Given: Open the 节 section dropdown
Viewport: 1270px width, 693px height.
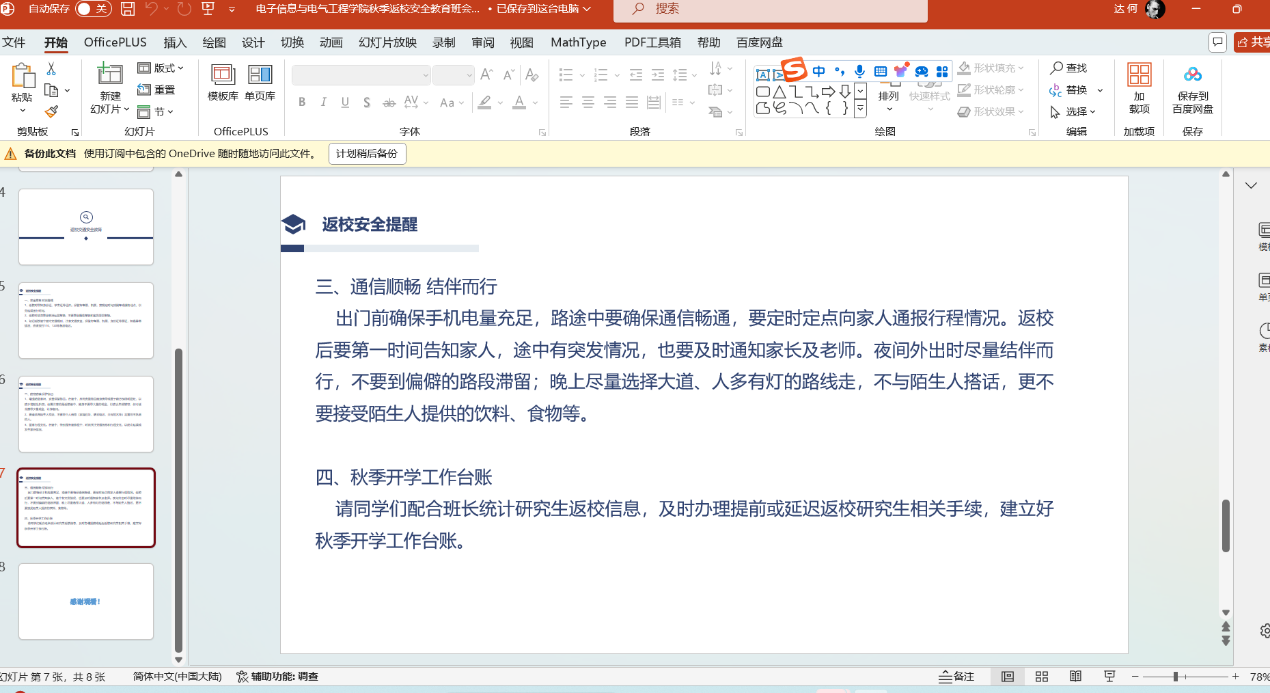Looking at the screenshot, I should [156, 112].
